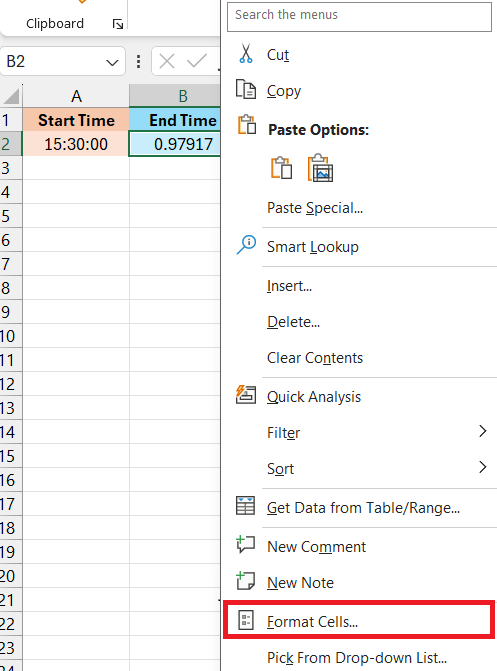Open Smart Lookup magnifier icon
Screen dimensions: 497x671
(x=246, y=245)
